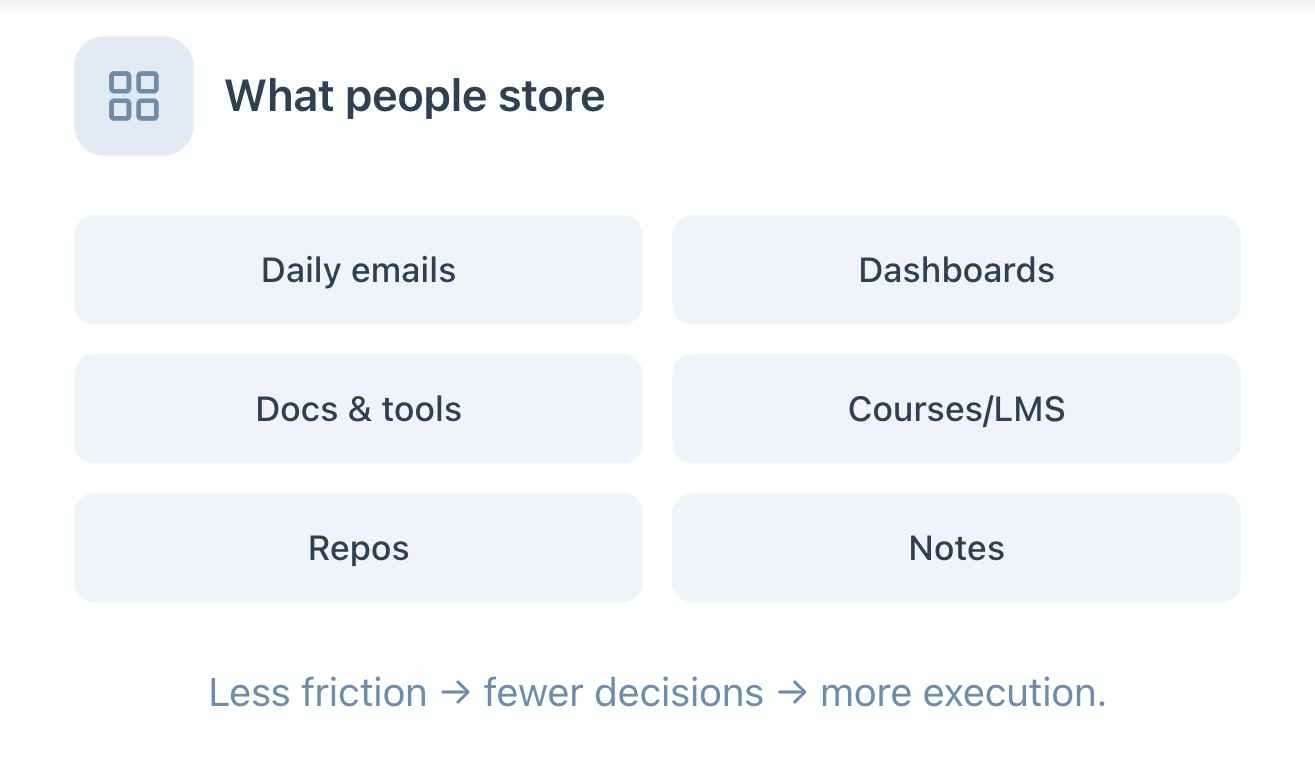Click the bottom-right square of grid icon
Viewport: 1315px width, 759px height.
[x=147, y=109]
